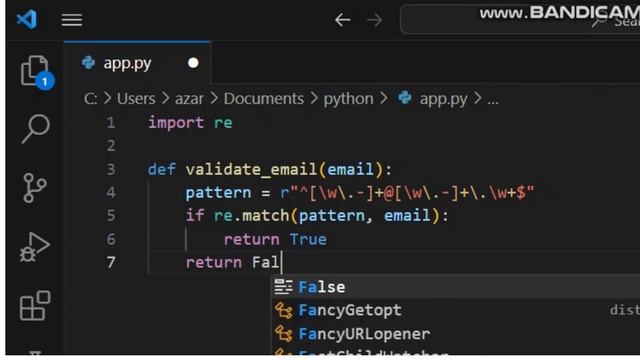
Task: Select the python breadcrumb segment
Action: (x=348, y=99)
